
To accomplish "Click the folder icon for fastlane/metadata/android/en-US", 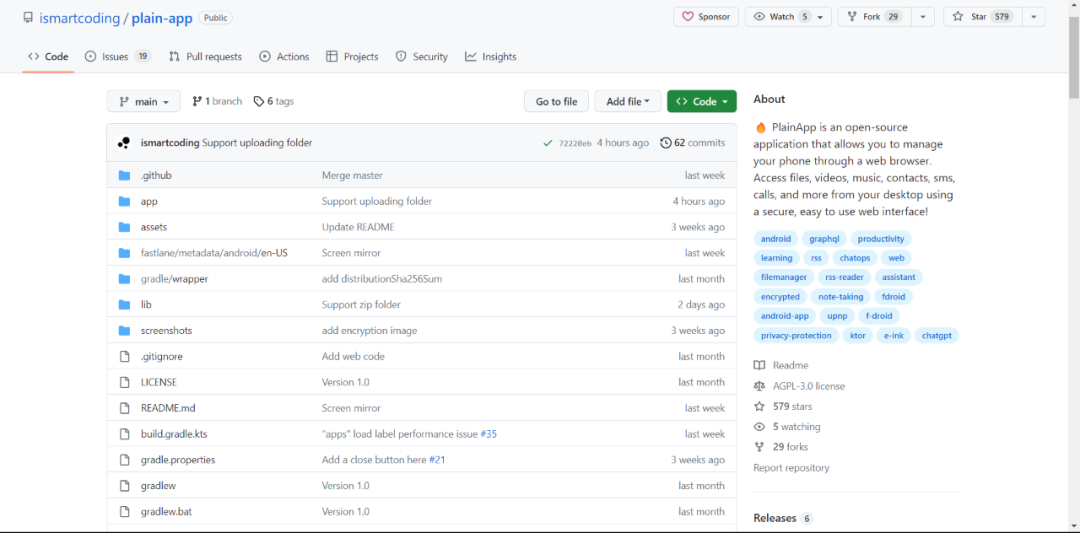I will pyautogui.click(x=124, y=253).
